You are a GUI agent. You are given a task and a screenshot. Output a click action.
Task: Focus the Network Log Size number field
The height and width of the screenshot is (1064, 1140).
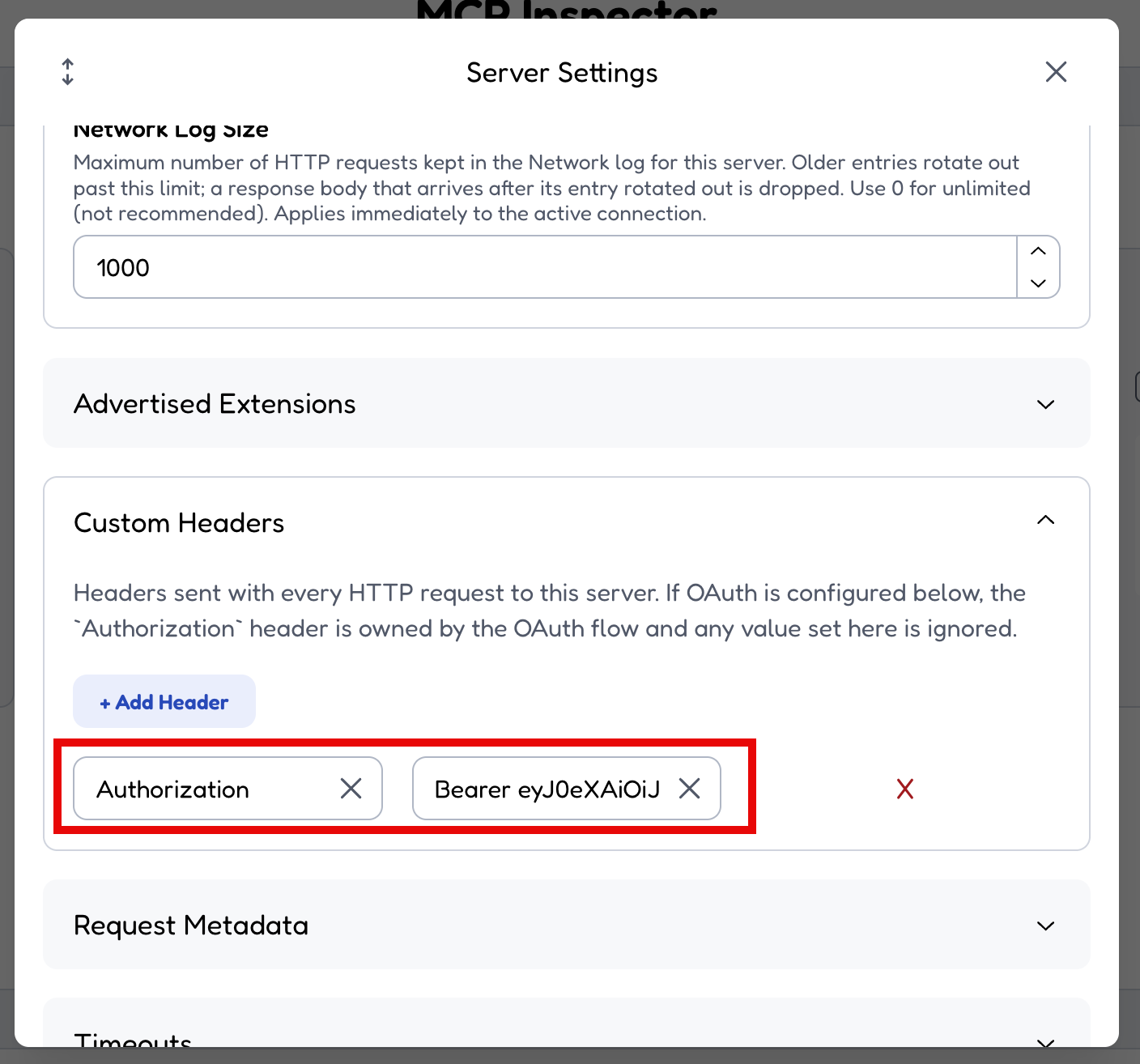tap(545, 267)
